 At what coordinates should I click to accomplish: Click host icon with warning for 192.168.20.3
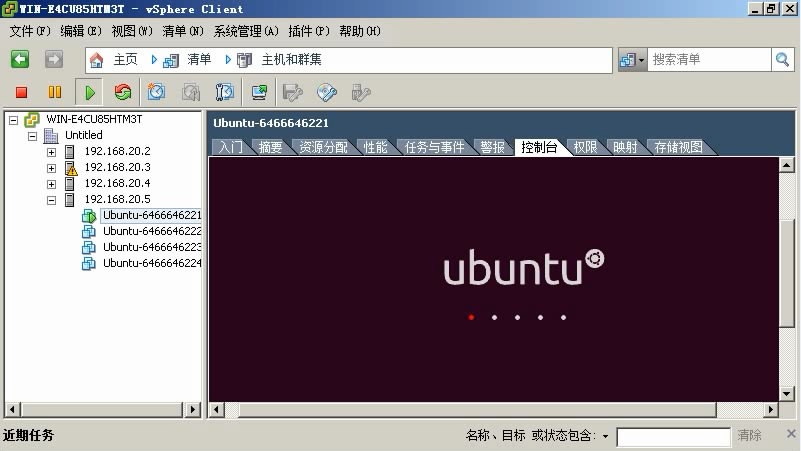pyautogui.click(x=71, y=168)
